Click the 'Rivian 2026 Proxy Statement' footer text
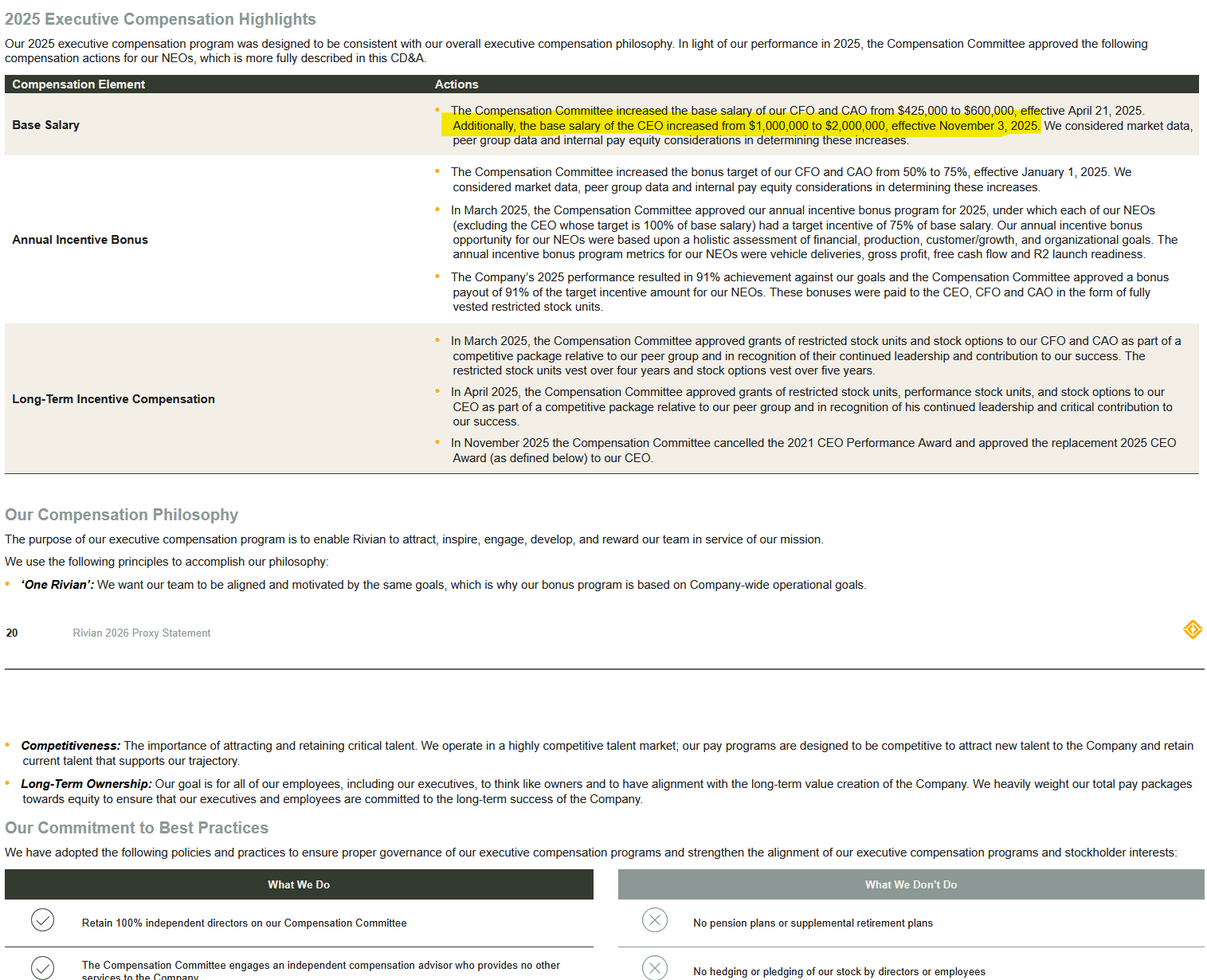This screenshot has height=980, width=1207. point(142,633)
